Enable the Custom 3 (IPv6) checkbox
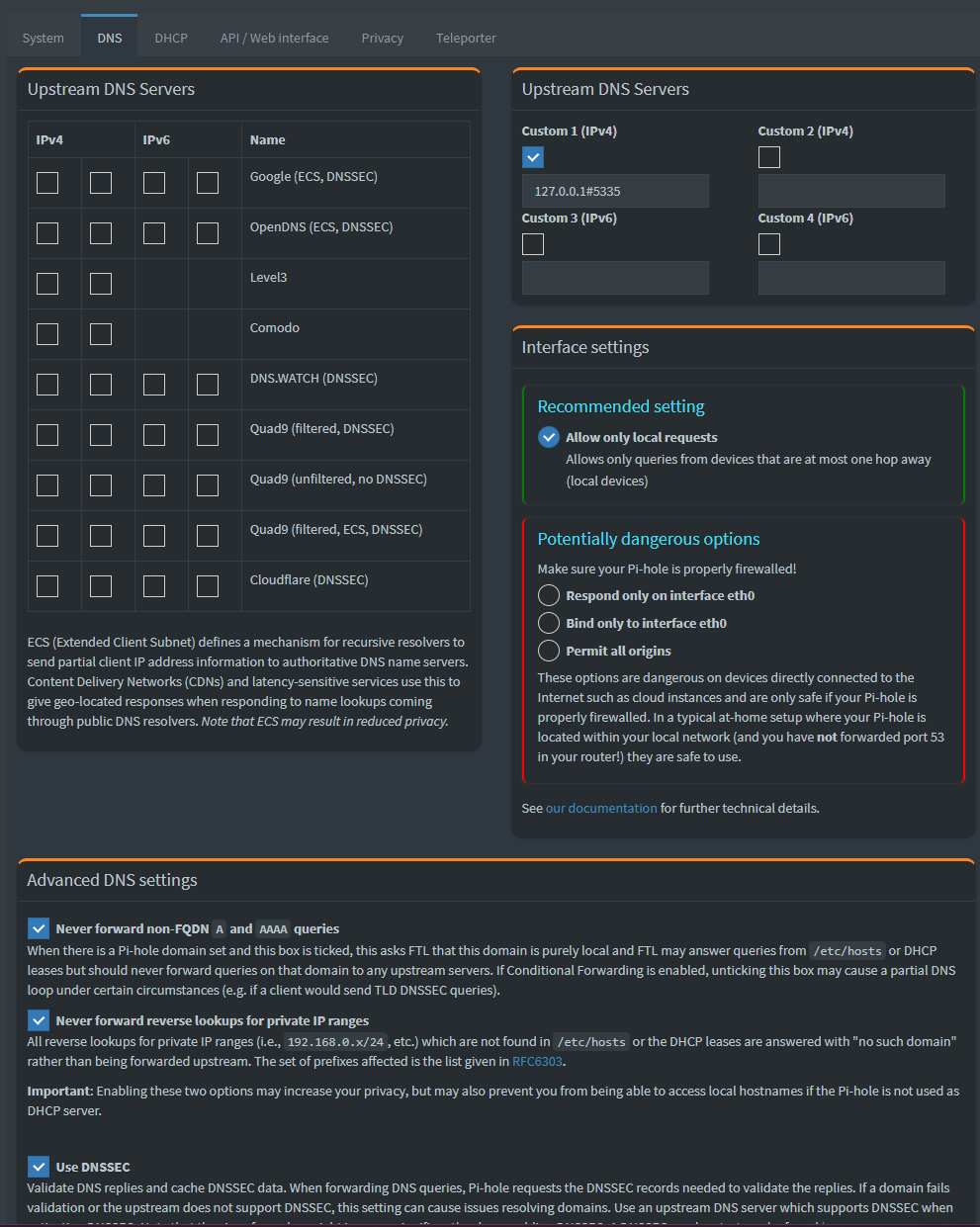This screenshot has width=980, height=1227. pos(533,244)
